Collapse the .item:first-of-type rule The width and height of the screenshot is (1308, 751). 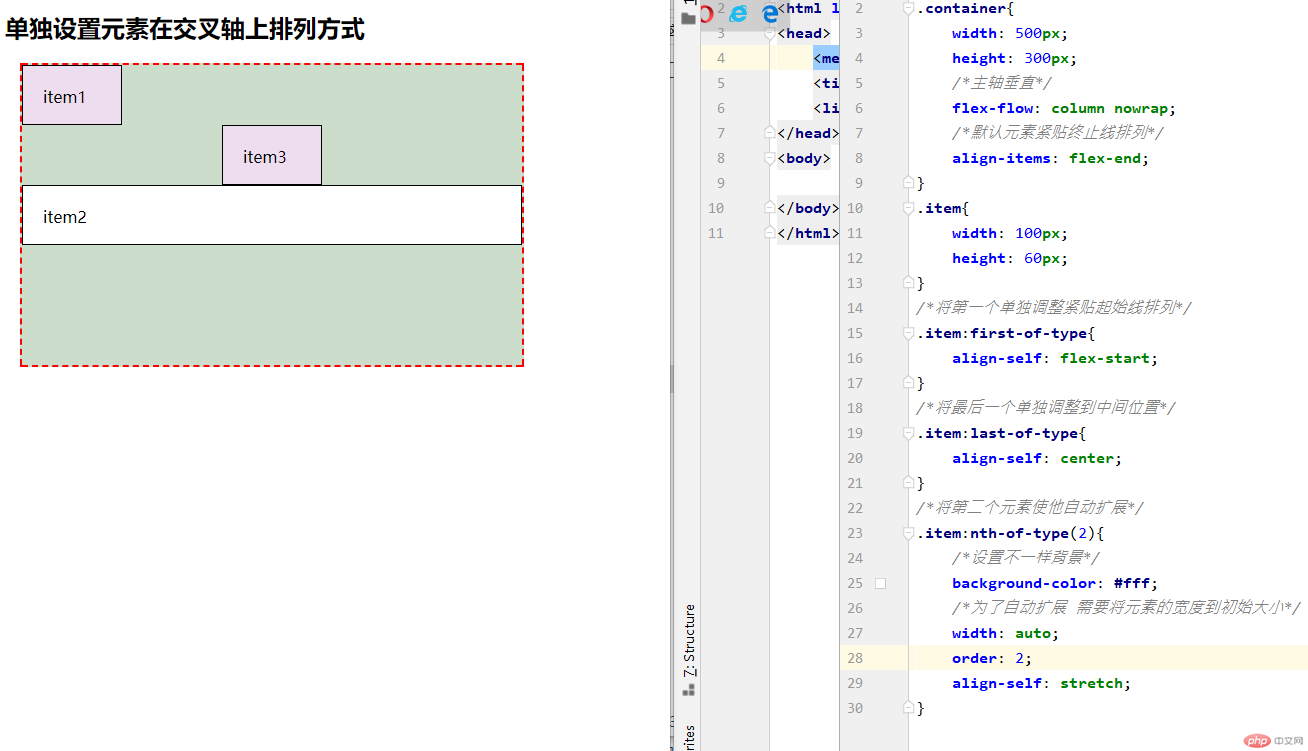pyautogui.click(x=908, y=333)
